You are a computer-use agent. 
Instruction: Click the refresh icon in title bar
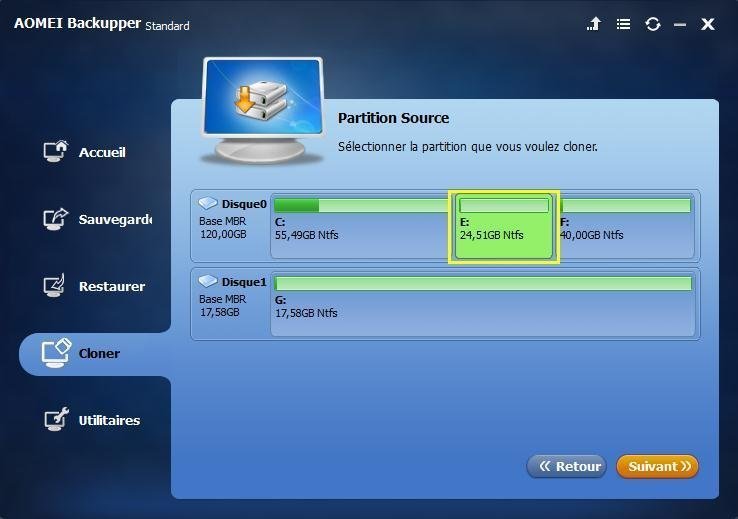point(652,24)
